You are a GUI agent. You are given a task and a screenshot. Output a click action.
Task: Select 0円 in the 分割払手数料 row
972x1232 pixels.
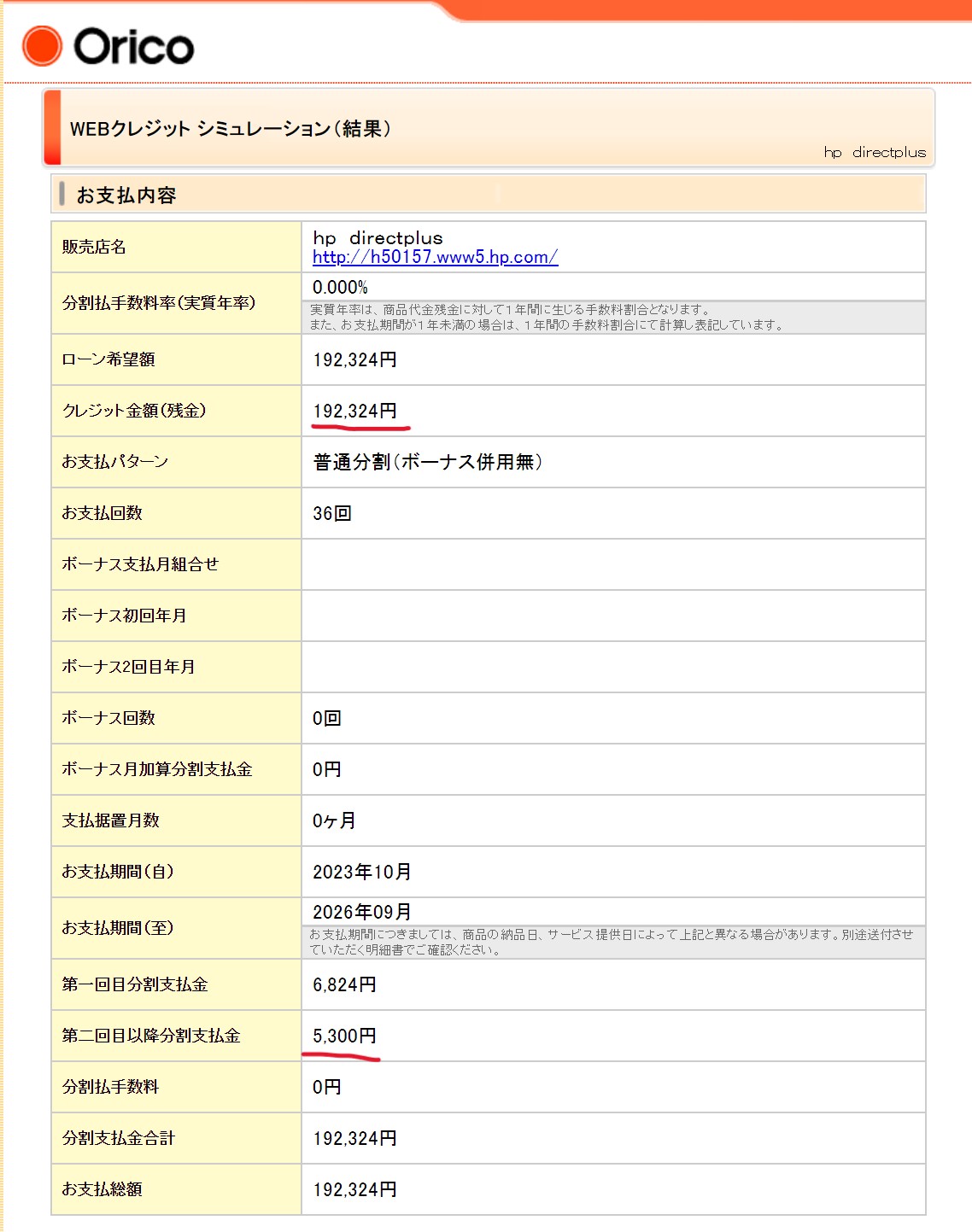point(327,1087)
